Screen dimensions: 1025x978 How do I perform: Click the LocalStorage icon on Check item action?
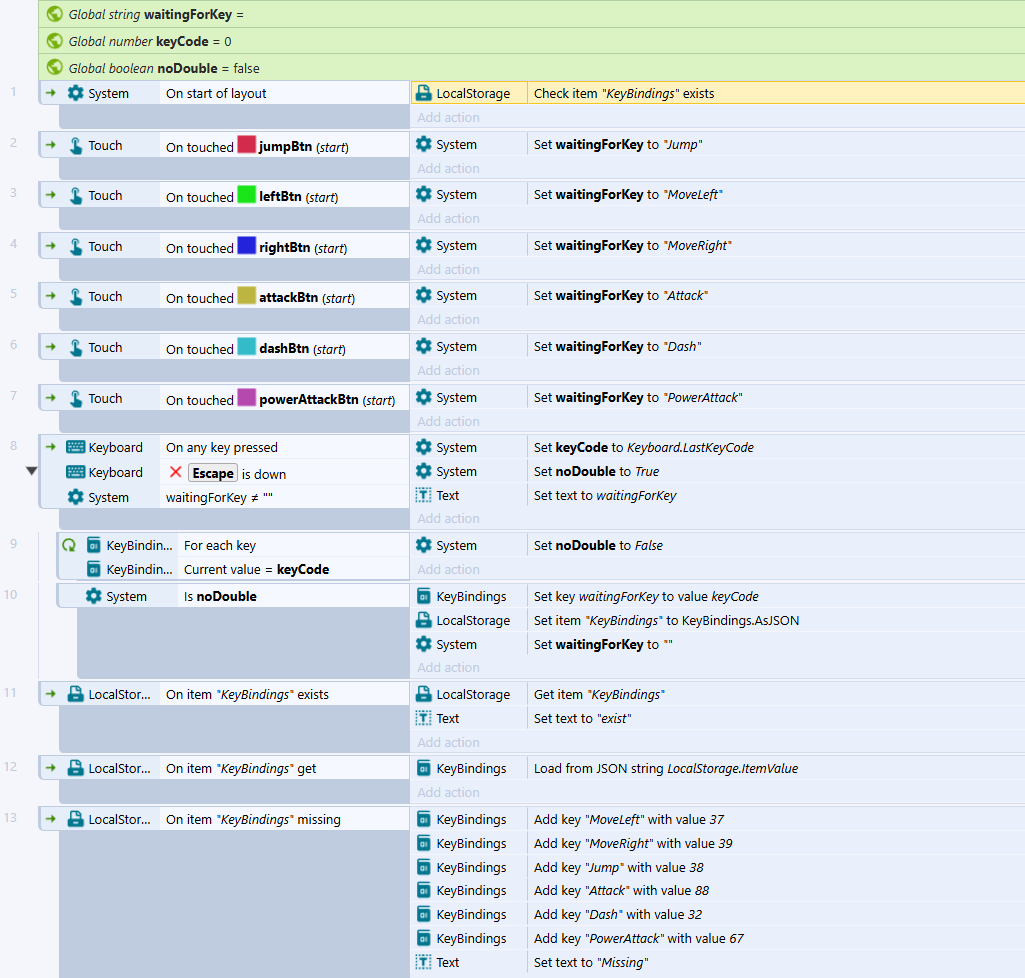pyautogui.click(x=424, y=93)
